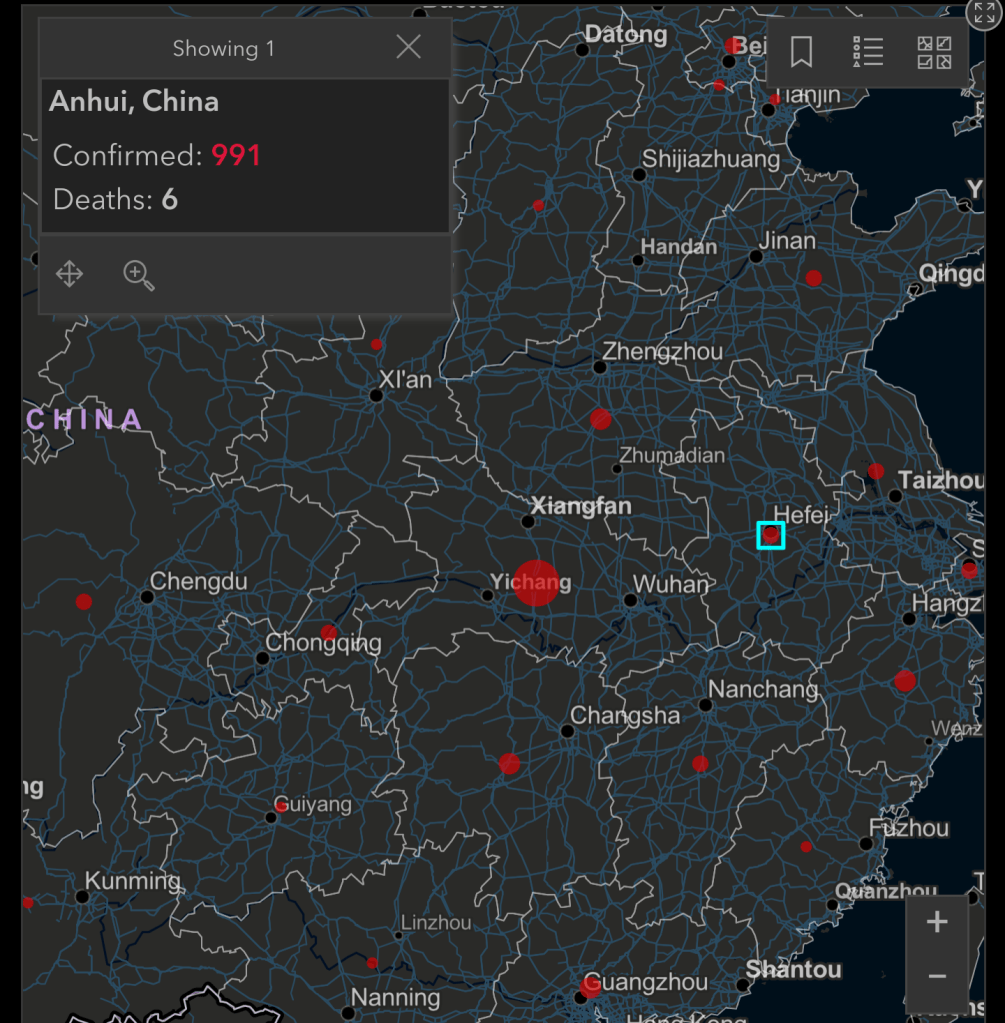Open the basemap gallery grid

click(x=934, y=52)
